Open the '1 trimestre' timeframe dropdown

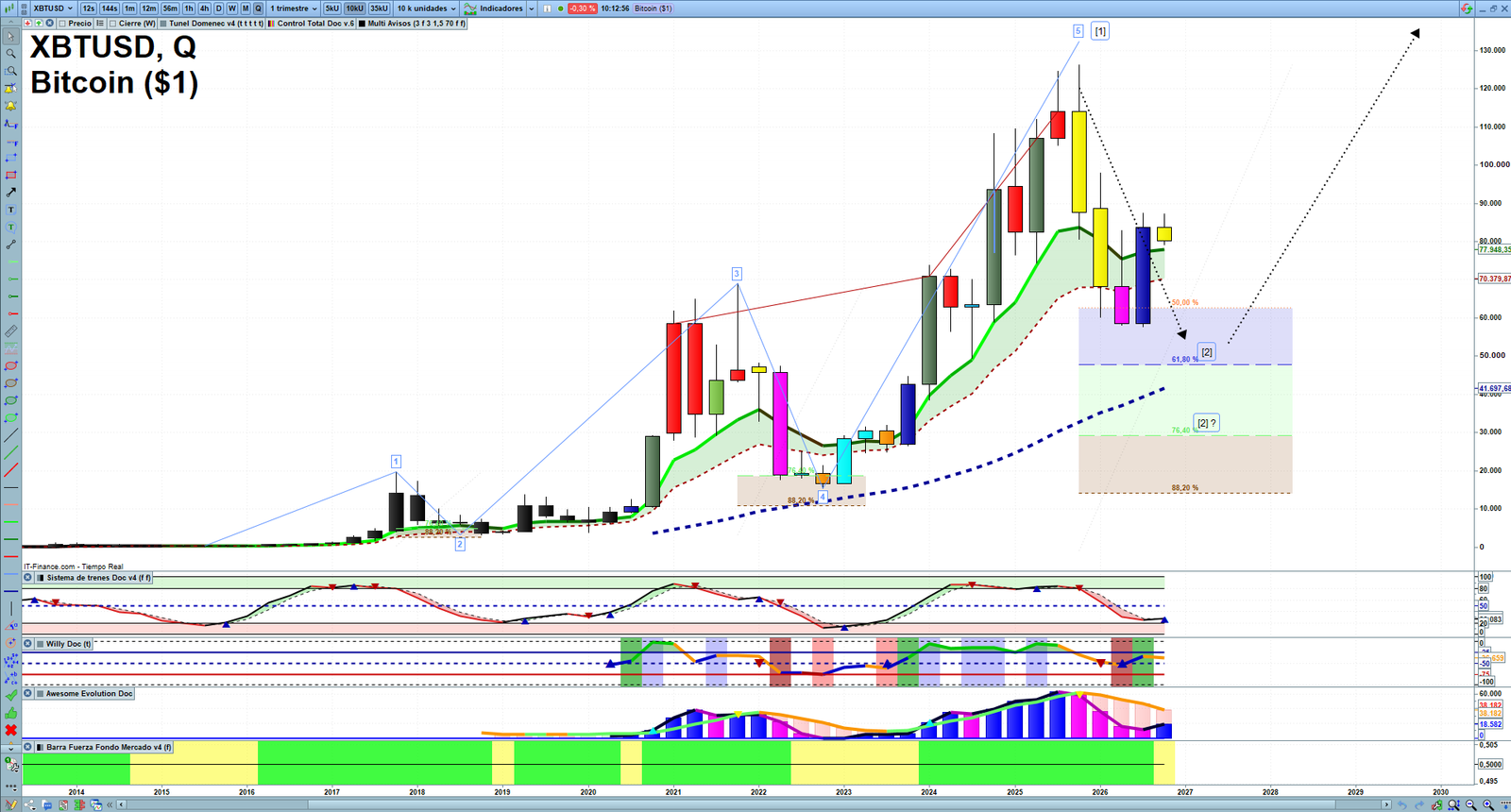294,8
